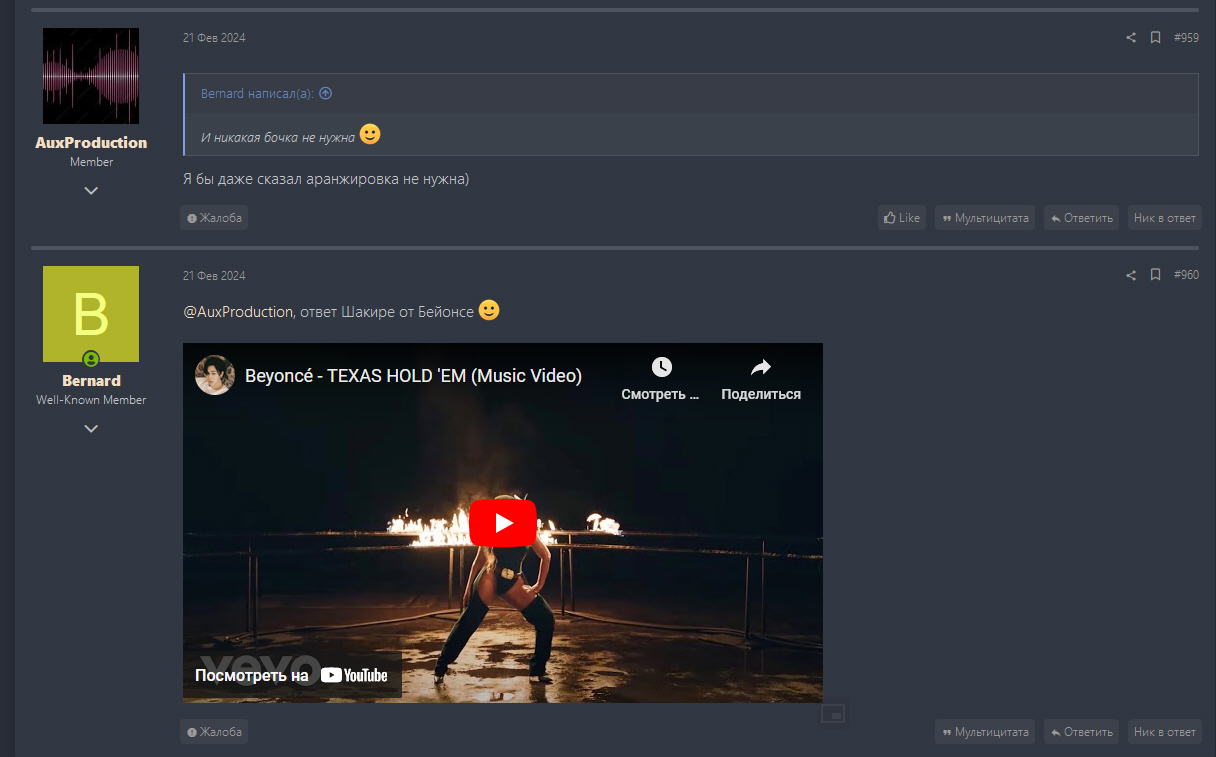Open AuxProduction avatar image
The height and width of the screenshot is (757, 1216).
(91, 76)
